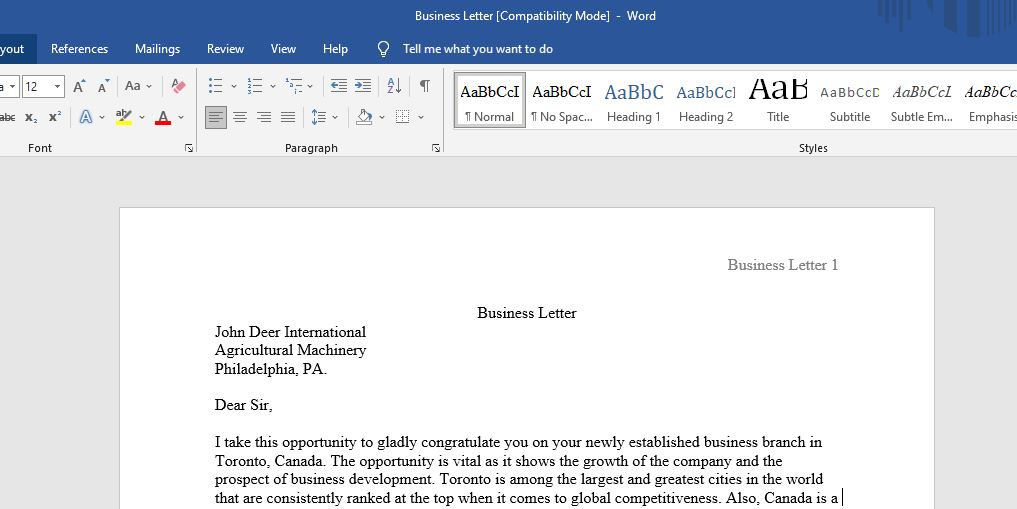
Task: Open multilevel list dropdown arrow
Action: pos(310,86)
